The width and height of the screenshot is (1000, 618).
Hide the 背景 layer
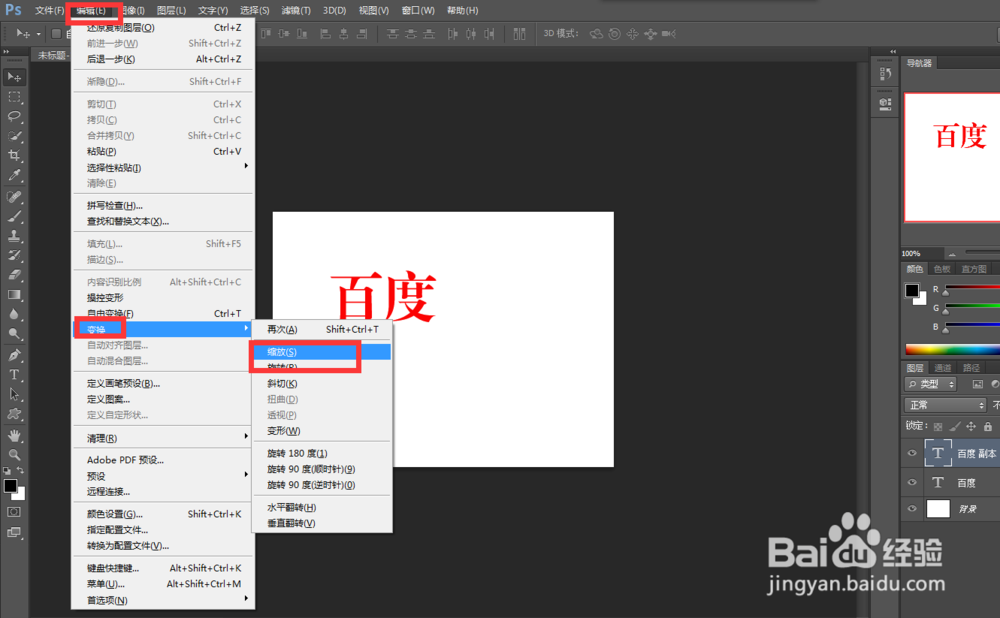coord(912,509)
